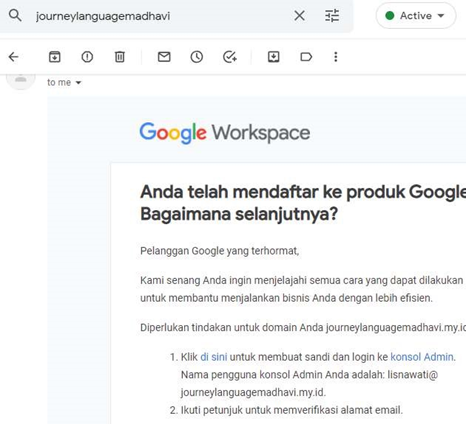Open search filter options icon
466x424 pixels.
pyautogui.click(x=332, y=15)
